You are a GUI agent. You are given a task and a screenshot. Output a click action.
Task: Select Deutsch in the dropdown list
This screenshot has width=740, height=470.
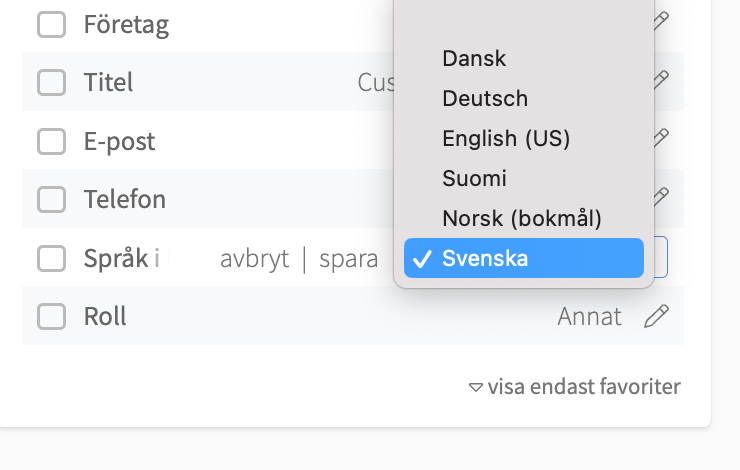(x=485, y=99)
